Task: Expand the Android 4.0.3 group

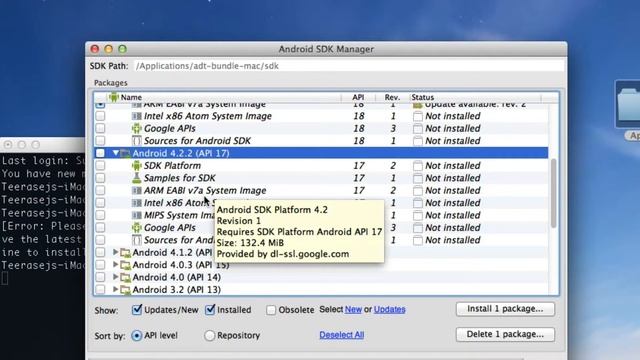Action: 116,264
